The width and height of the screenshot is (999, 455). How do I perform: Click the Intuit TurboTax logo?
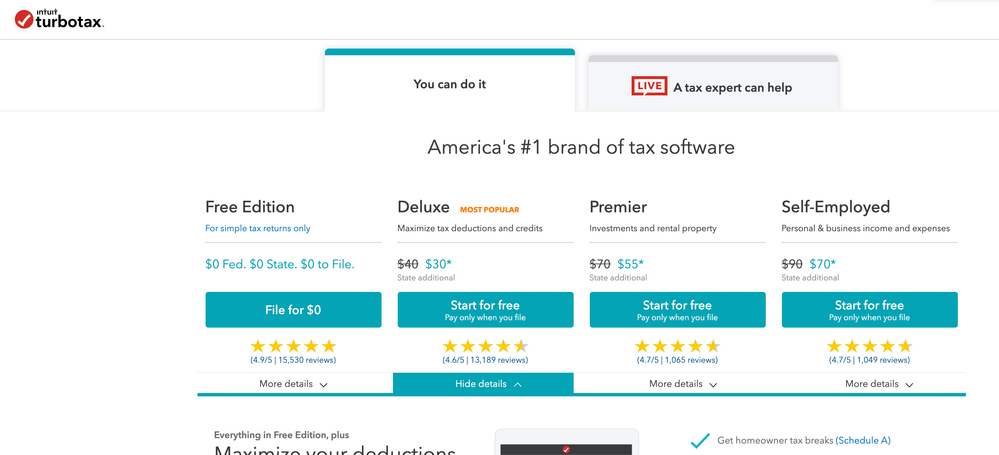[59, 19]
